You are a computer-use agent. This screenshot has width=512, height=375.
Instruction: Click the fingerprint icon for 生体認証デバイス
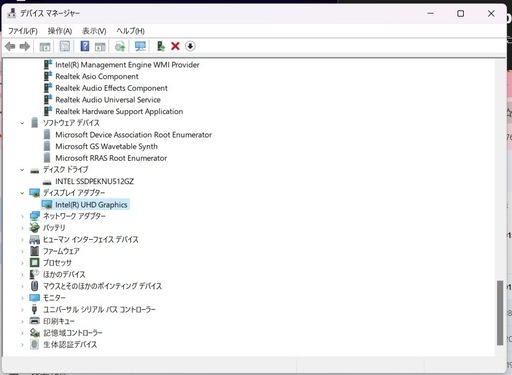point(34,344)
